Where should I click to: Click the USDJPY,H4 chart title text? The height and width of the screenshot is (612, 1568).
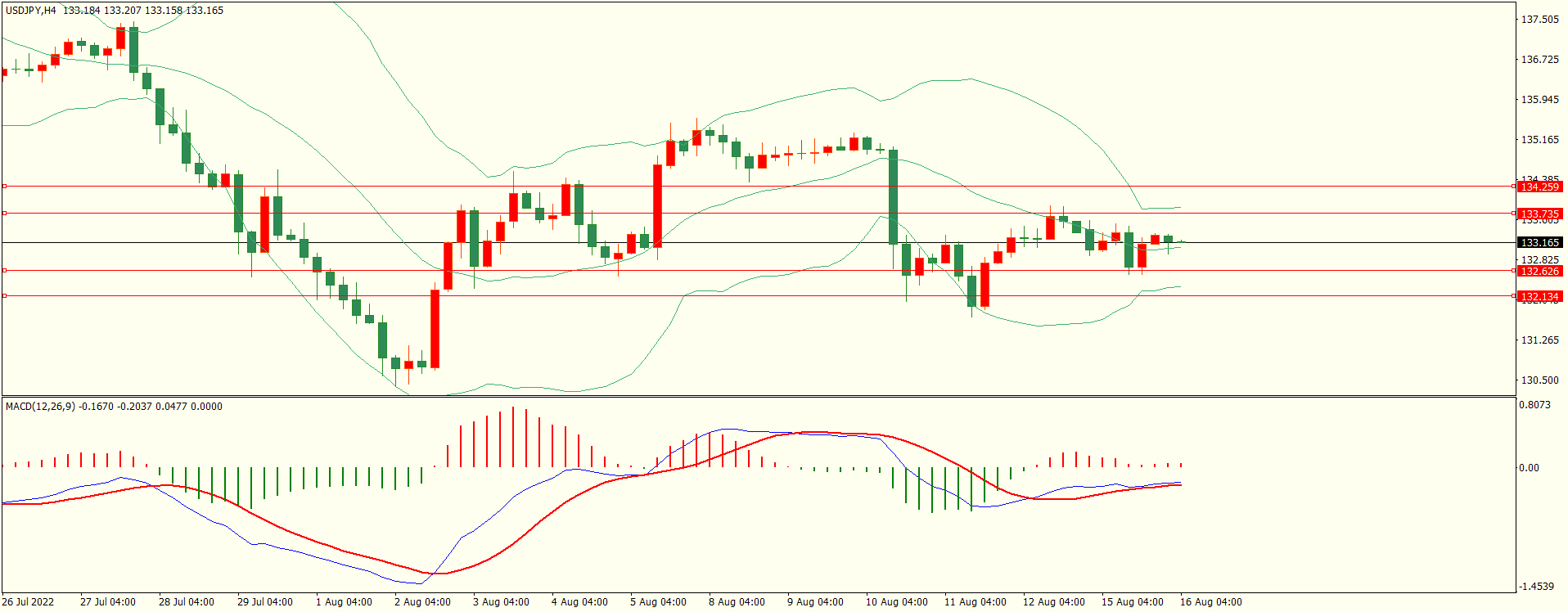coord(31,11)
